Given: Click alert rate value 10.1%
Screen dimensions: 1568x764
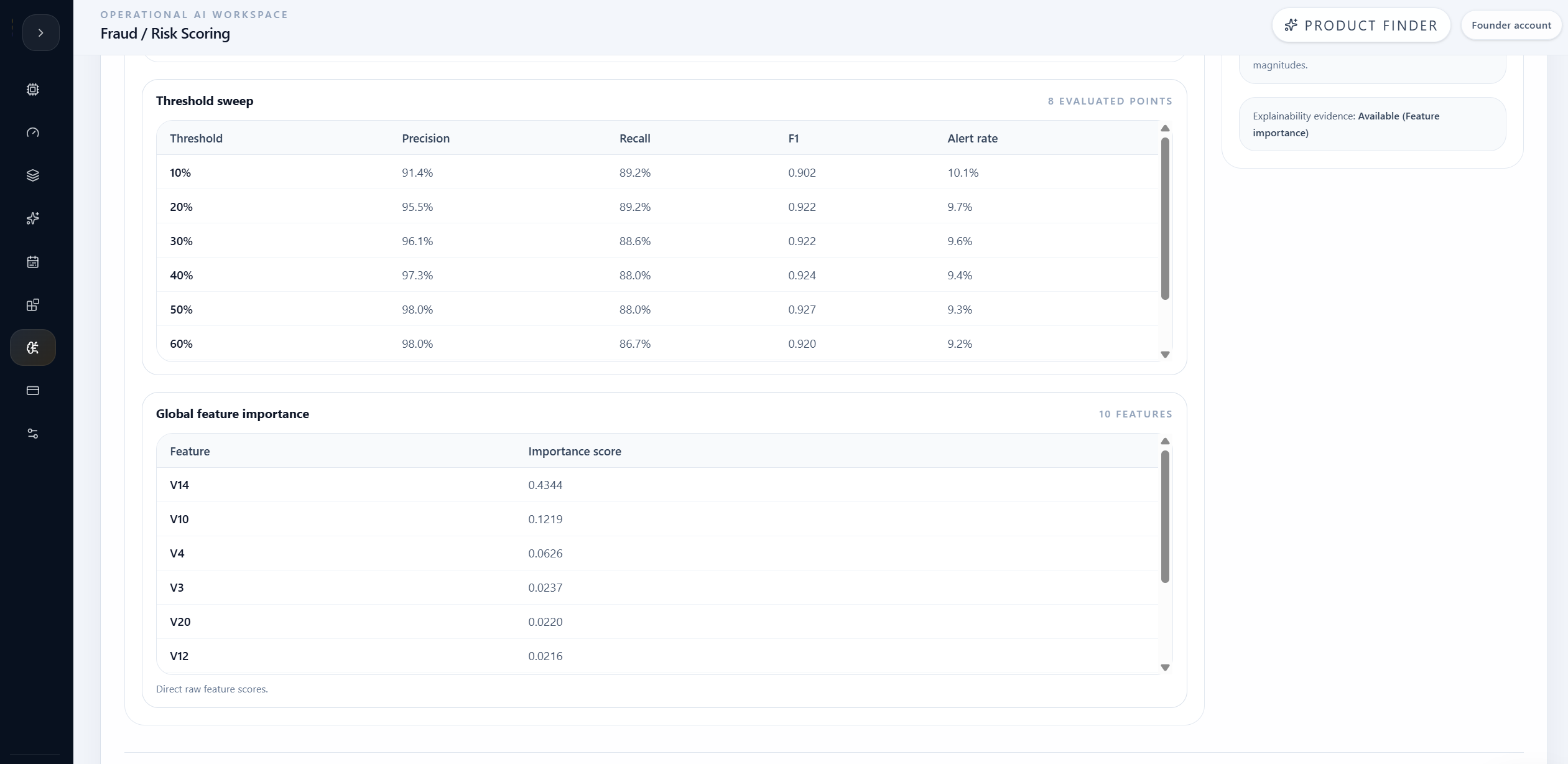Looking at the screenshot, I should click(x=963, y=172).
